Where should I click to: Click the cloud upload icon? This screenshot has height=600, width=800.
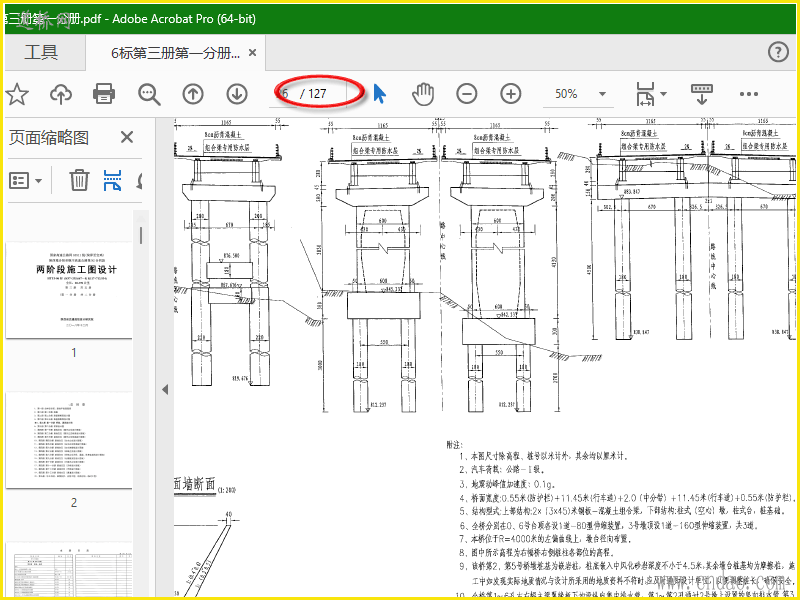tap(61, 94)
